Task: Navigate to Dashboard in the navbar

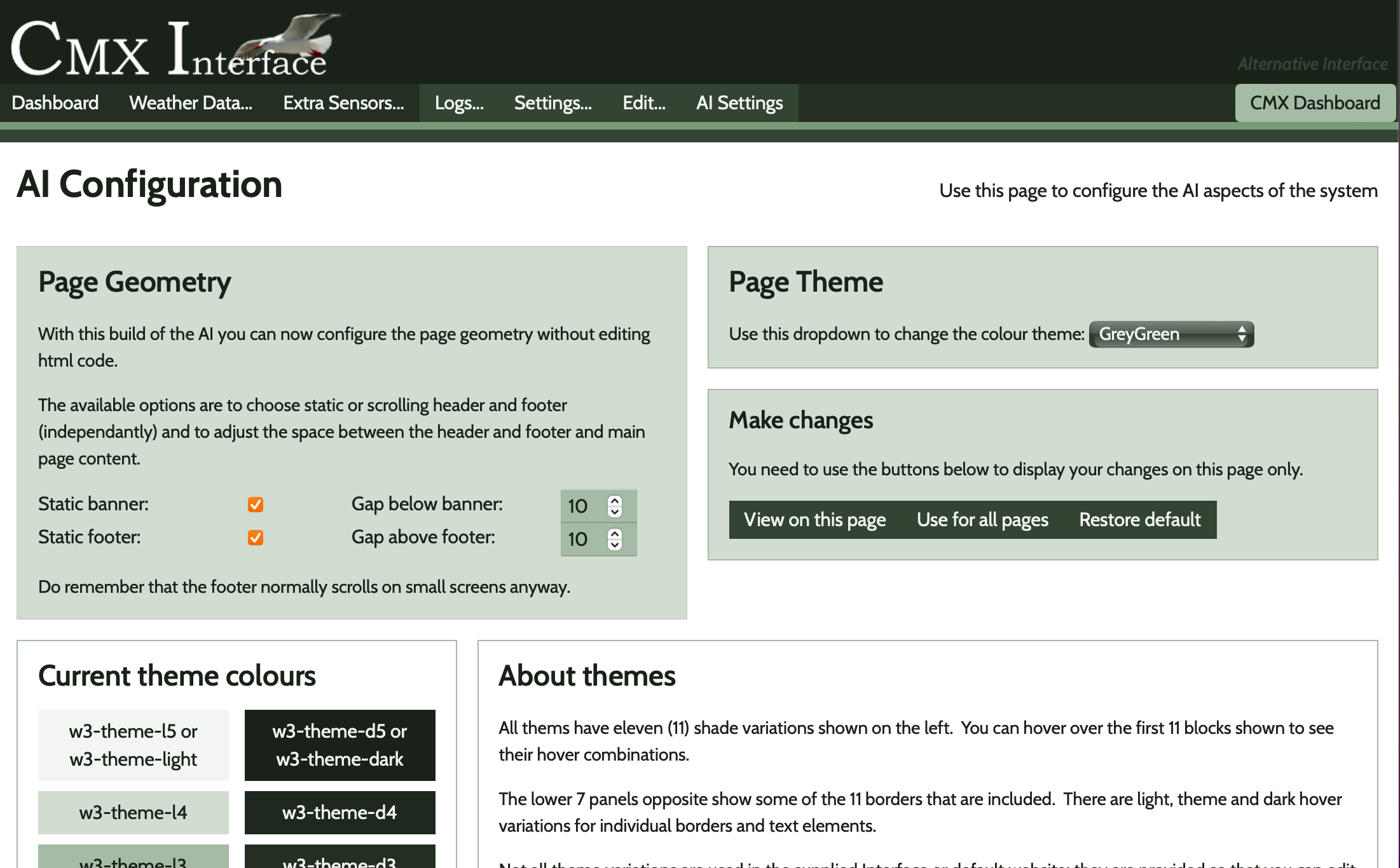Action: pos(55,103)
